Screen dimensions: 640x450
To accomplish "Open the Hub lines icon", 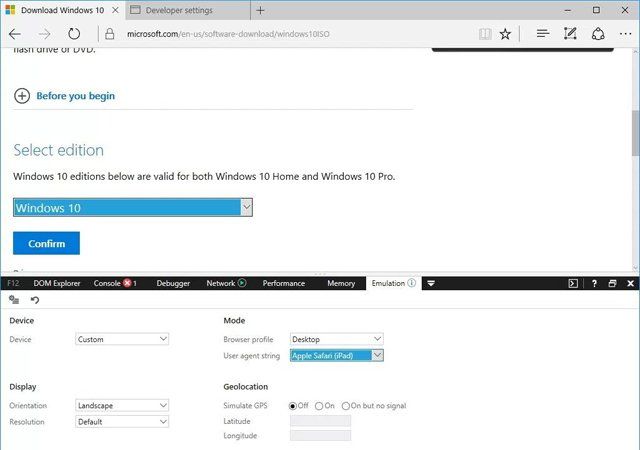I will coord(542,33).
